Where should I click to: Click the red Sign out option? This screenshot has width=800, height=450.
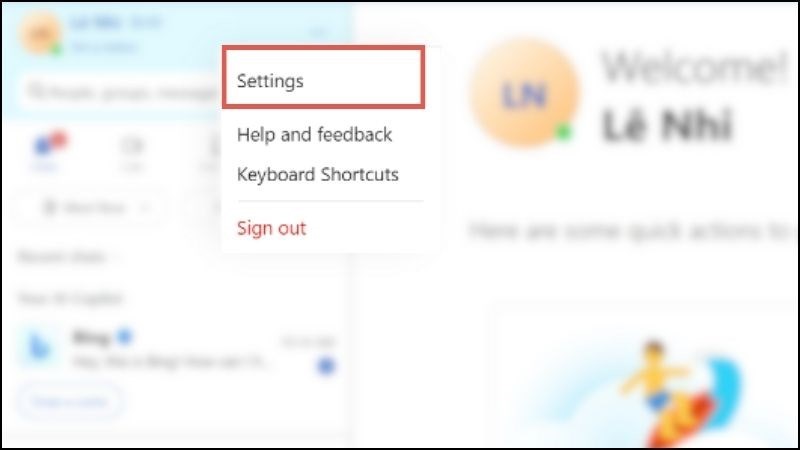tap(271, 228)
